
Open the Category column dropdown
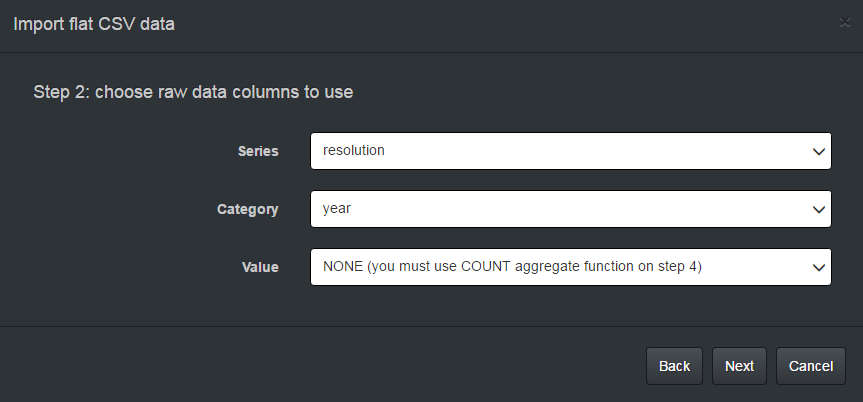click(x=570, y=210)
